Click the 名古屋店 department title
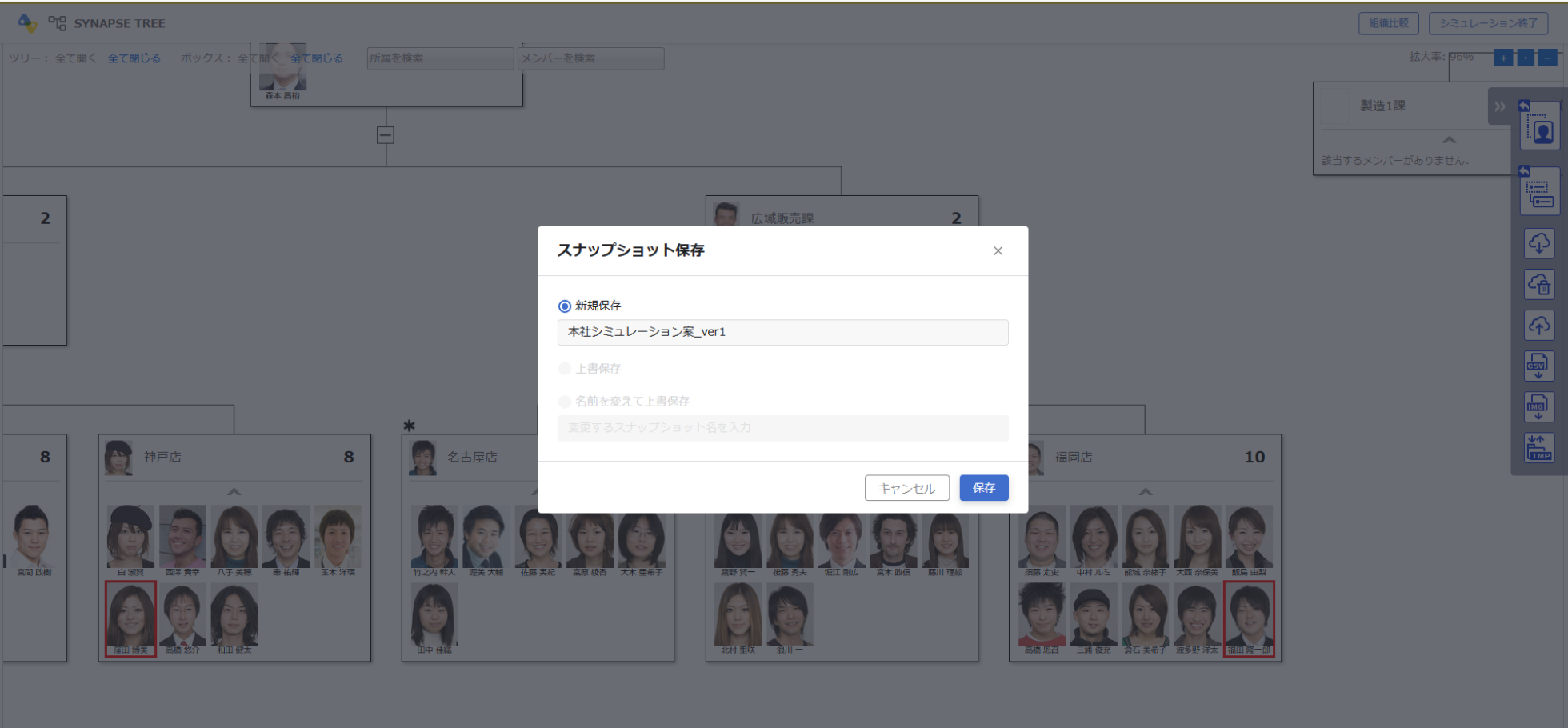1568x728 pixels. tap(472, 457)
